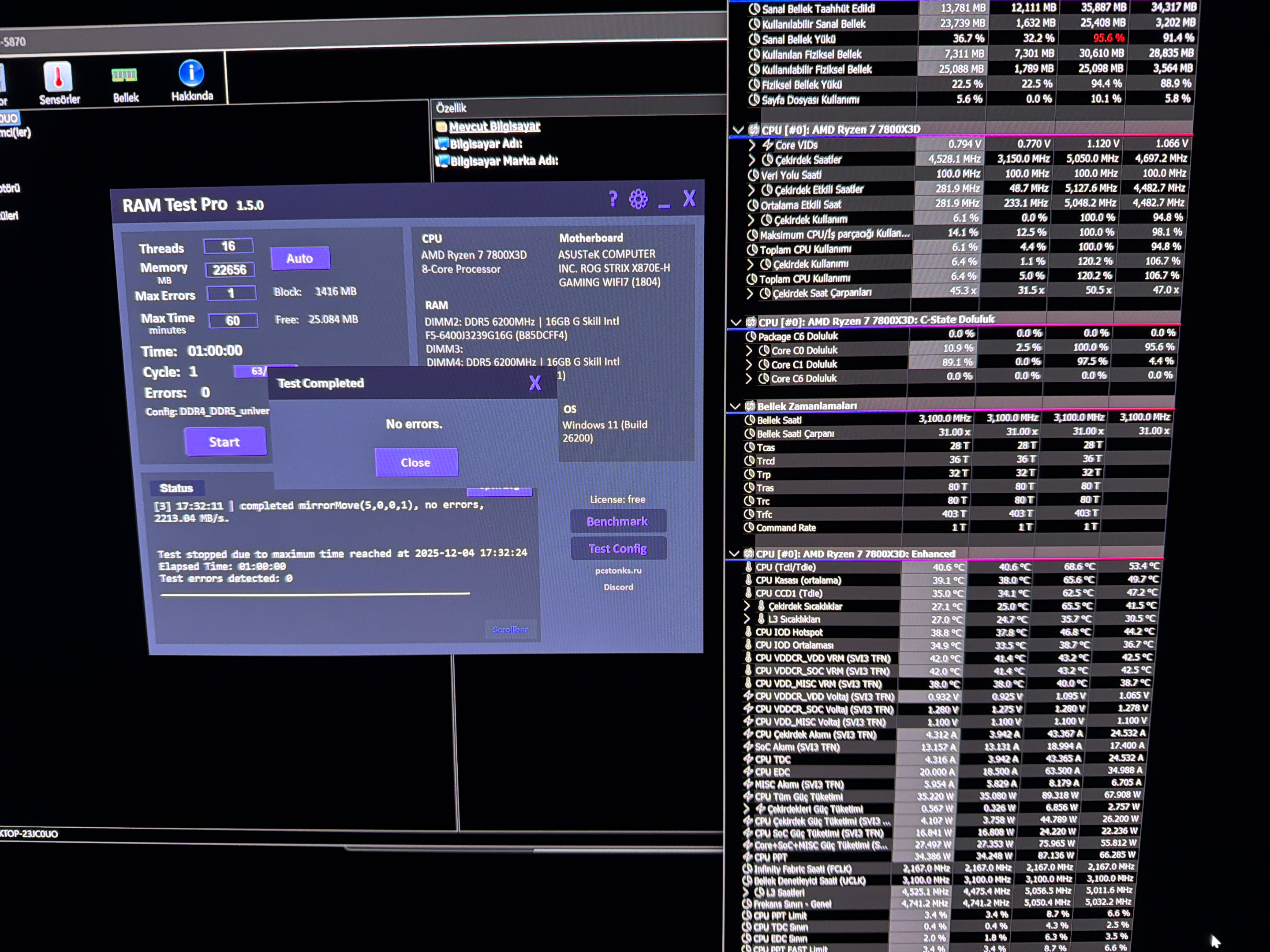1270x952 pixels.
Task: Collapse the CPU Enhanced sensor section
Action: 734,554
